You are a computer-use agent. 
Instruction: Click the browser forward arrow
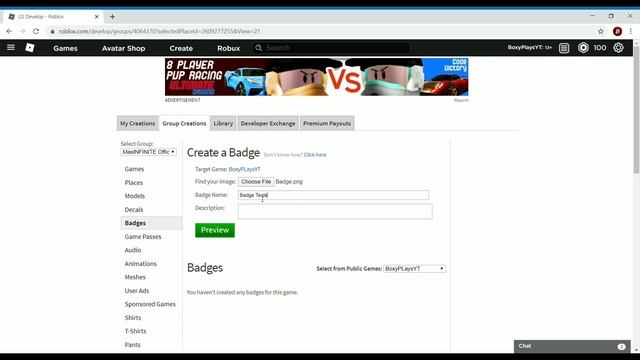(x=22, y=31)
